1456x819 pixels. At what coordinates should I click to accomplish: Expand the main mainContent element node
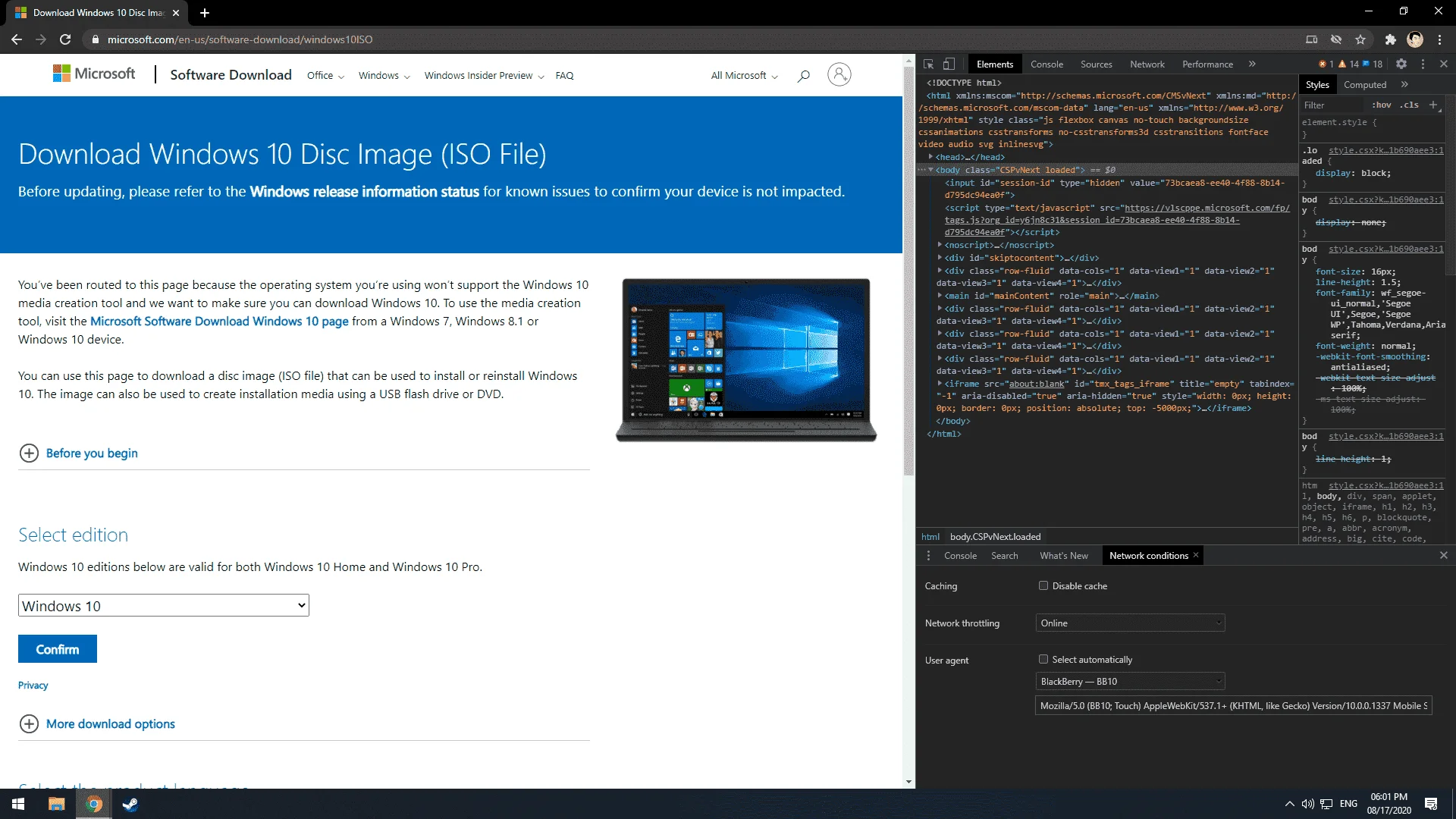coord(940,296)
